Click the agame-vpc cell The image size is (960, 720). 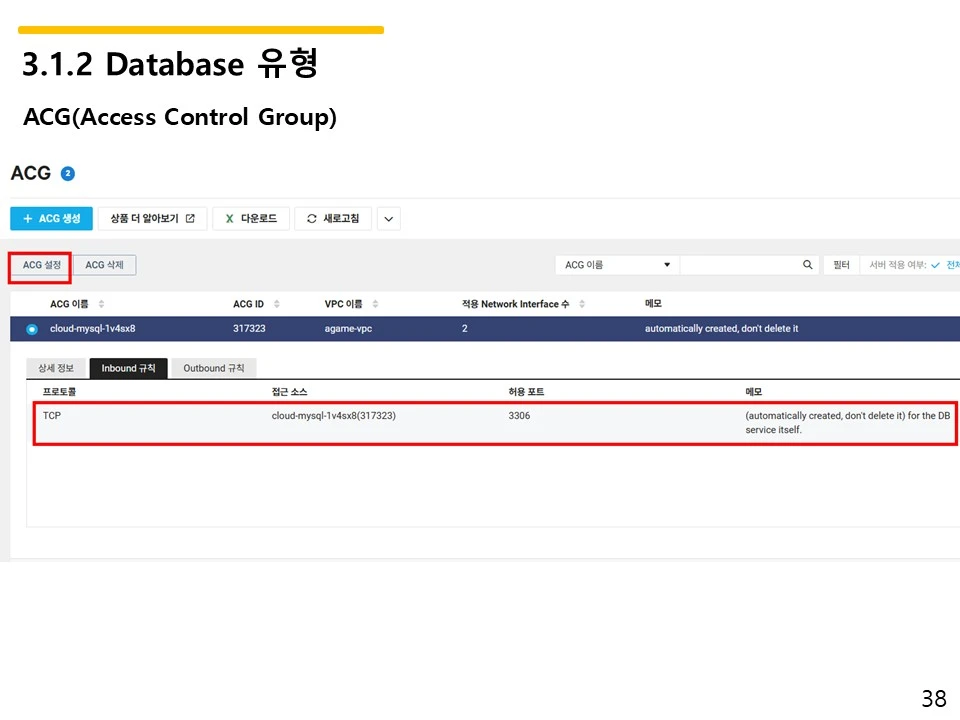tap(348, 329)
